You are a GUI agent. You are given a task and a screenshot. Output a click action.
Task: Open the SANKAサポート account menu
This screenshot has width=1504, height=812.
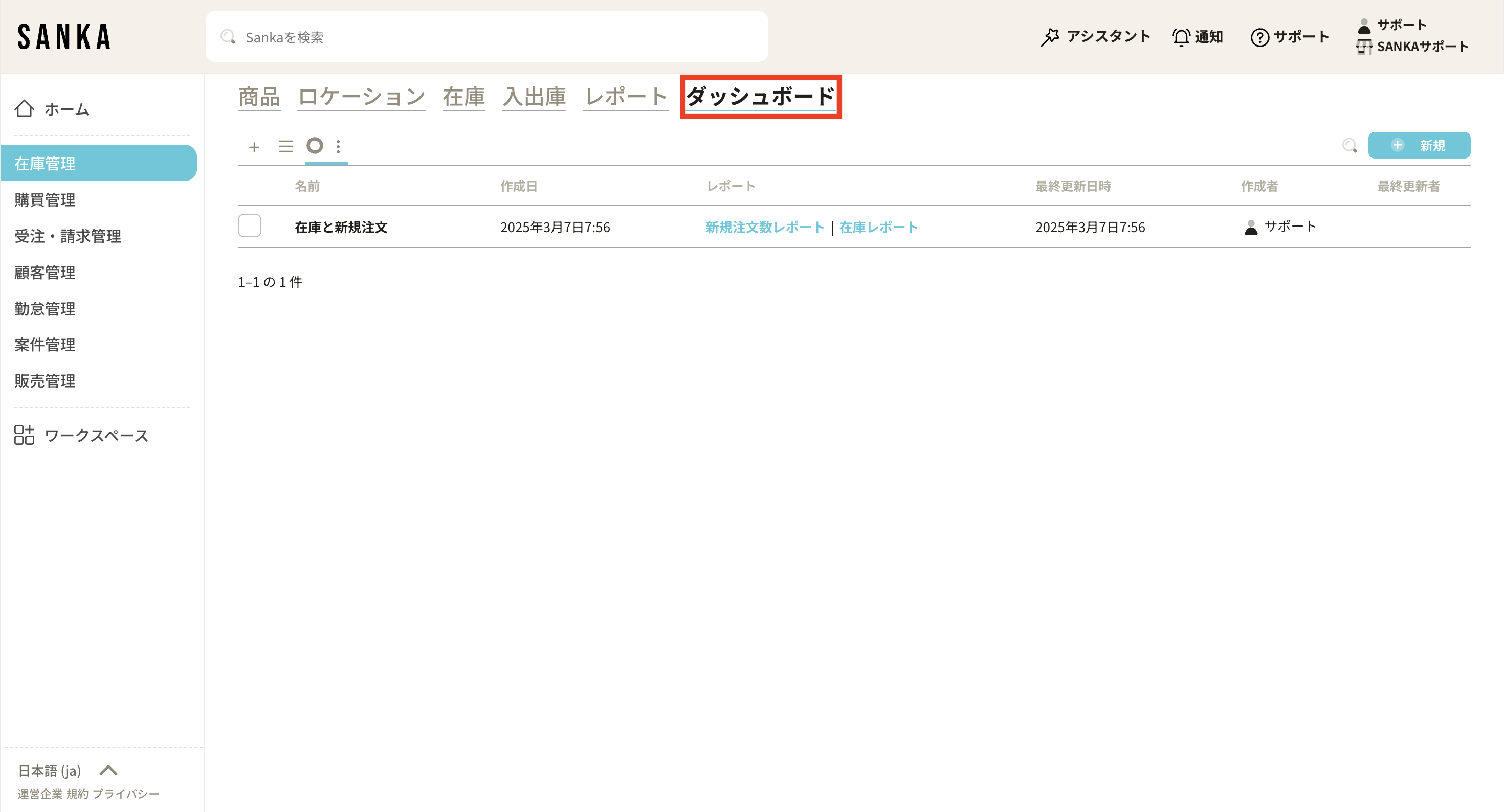(x=1422, y=46)
